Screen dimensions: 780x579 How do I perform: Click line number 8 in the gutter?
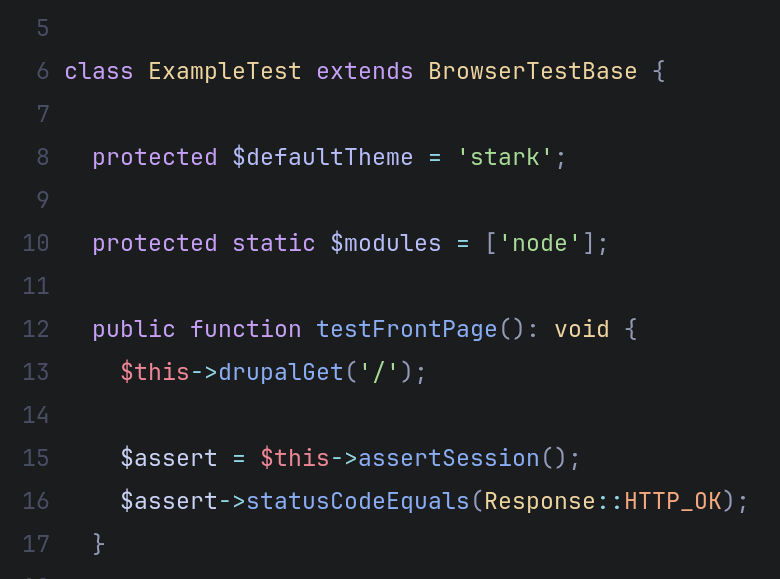pyautogui.click(x=42, y=158)
